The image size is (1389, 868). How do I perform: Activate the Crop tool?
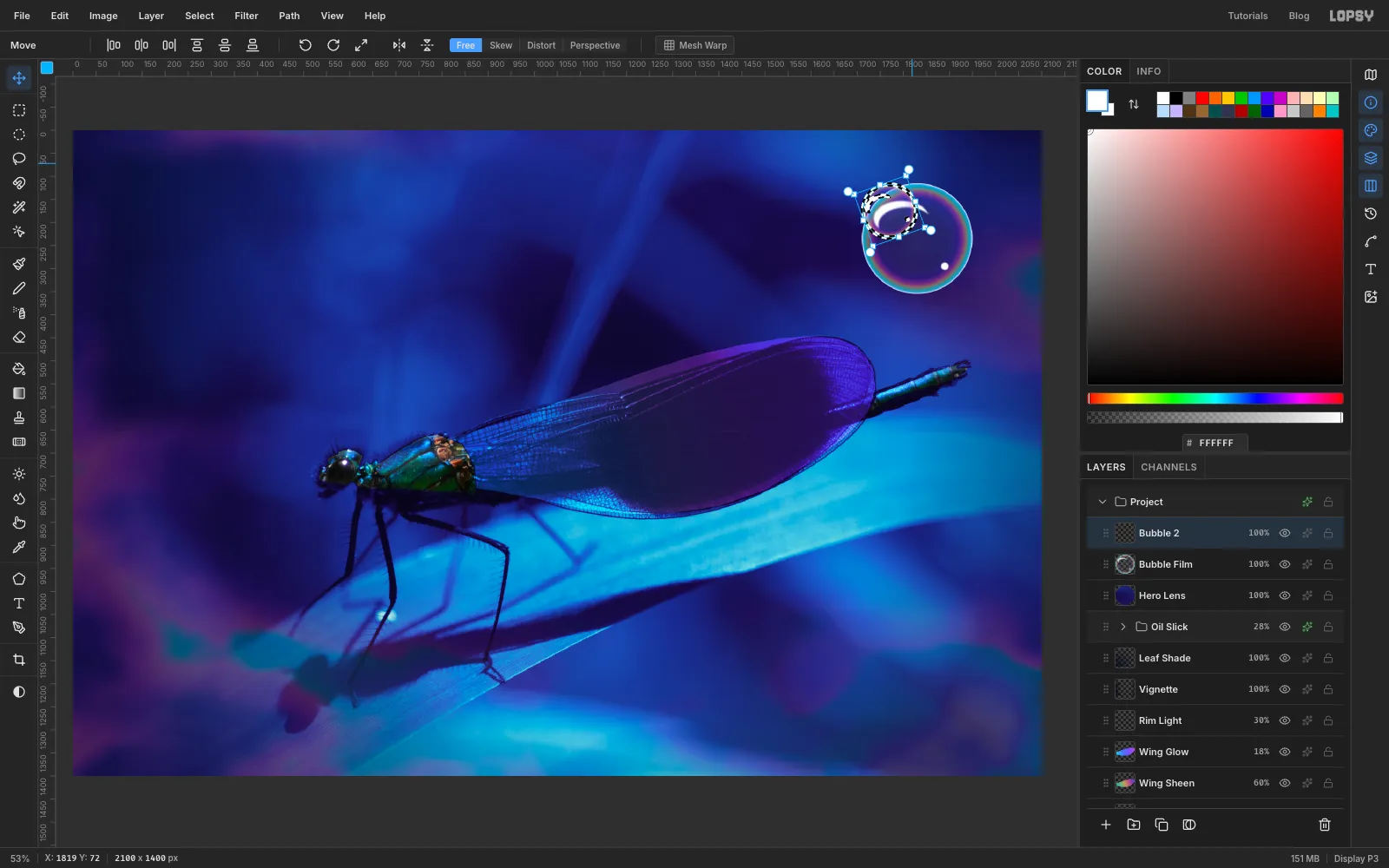coord(19,660)
